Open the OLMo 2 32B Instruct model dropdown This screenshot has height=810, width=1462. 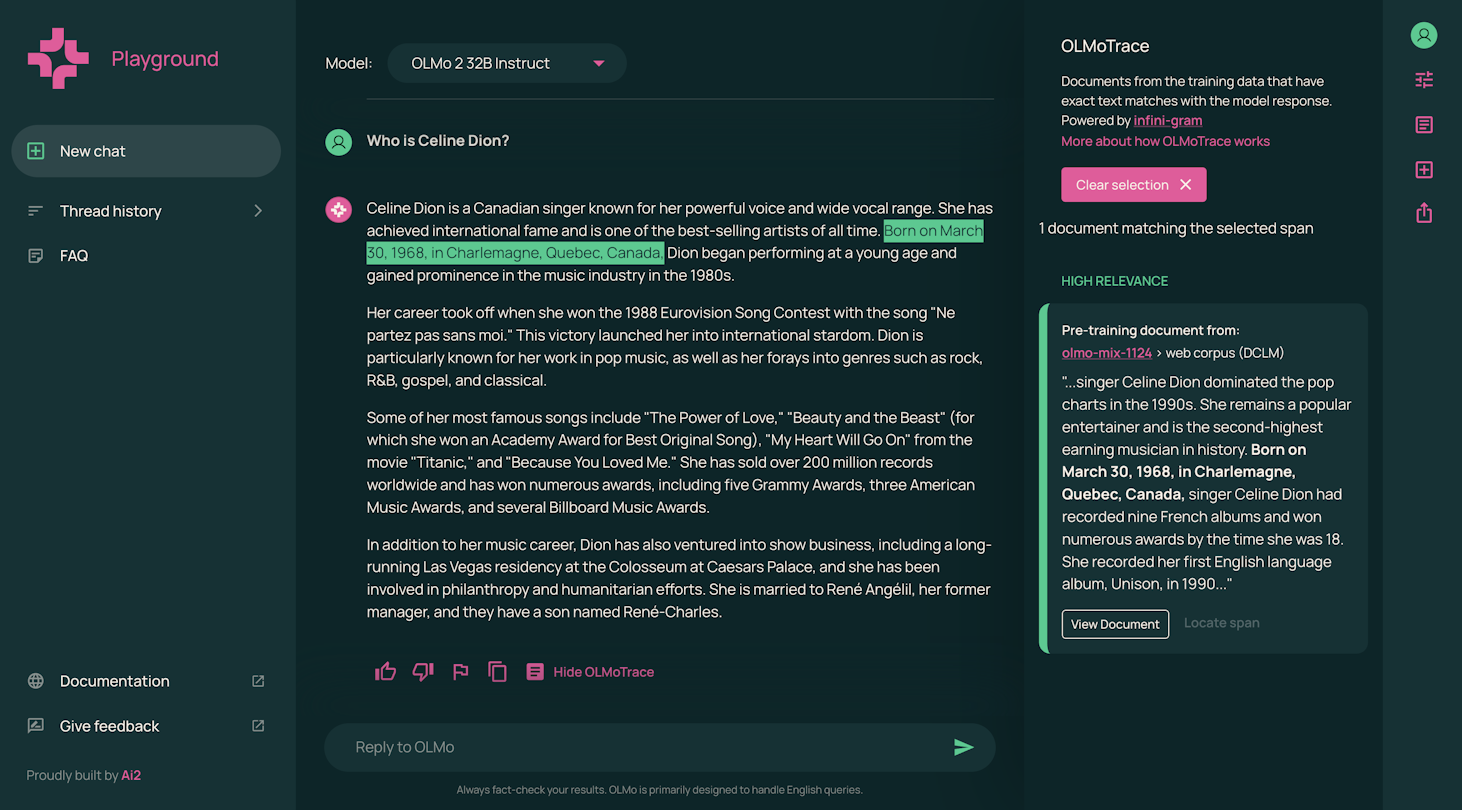tap(507, 63)
